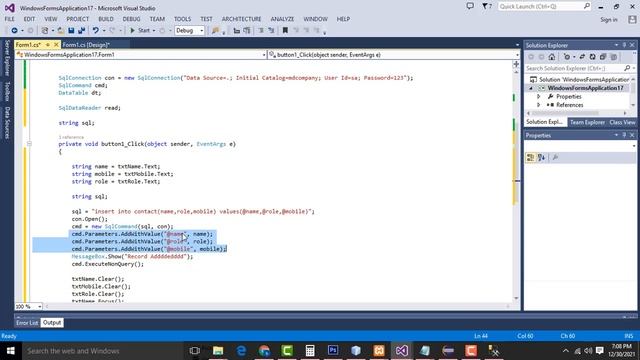
Task: Open the Toolbox side tab
Action: 7,91
